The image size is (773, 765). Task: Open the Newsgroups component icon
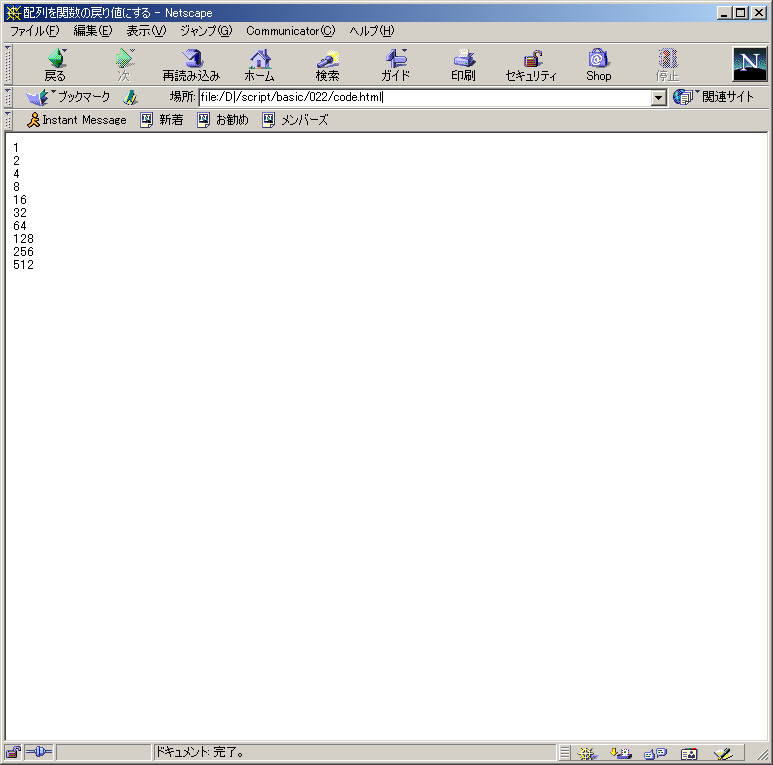click(655, 753)
